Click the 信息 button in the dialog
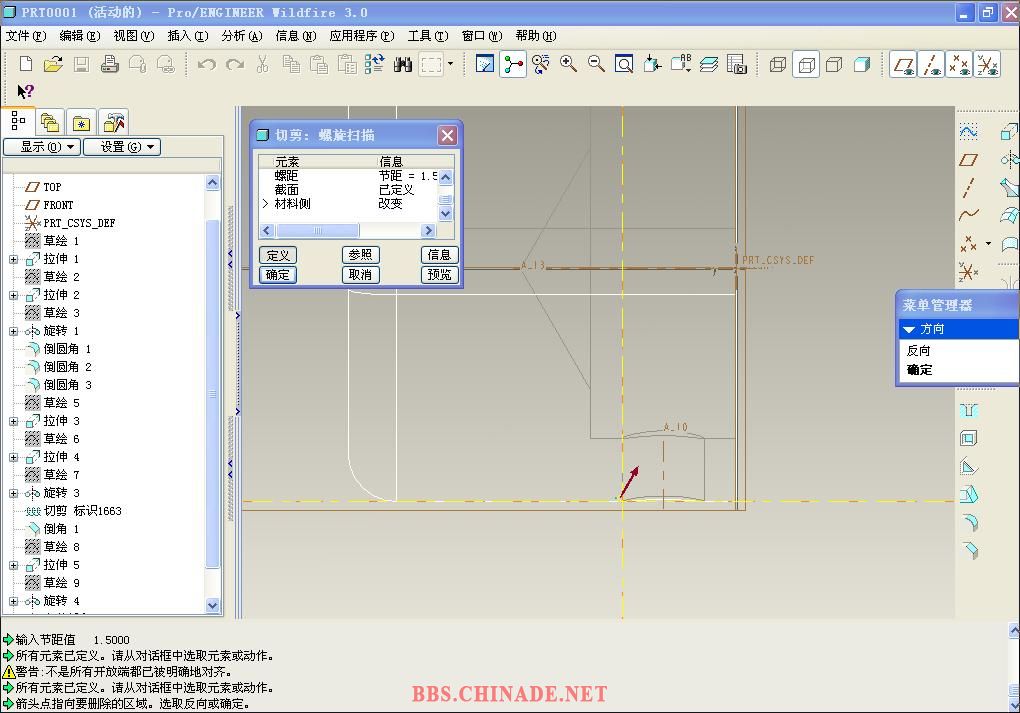The width and height of the screenshot is (1020, 713). (x=439, y=255)
